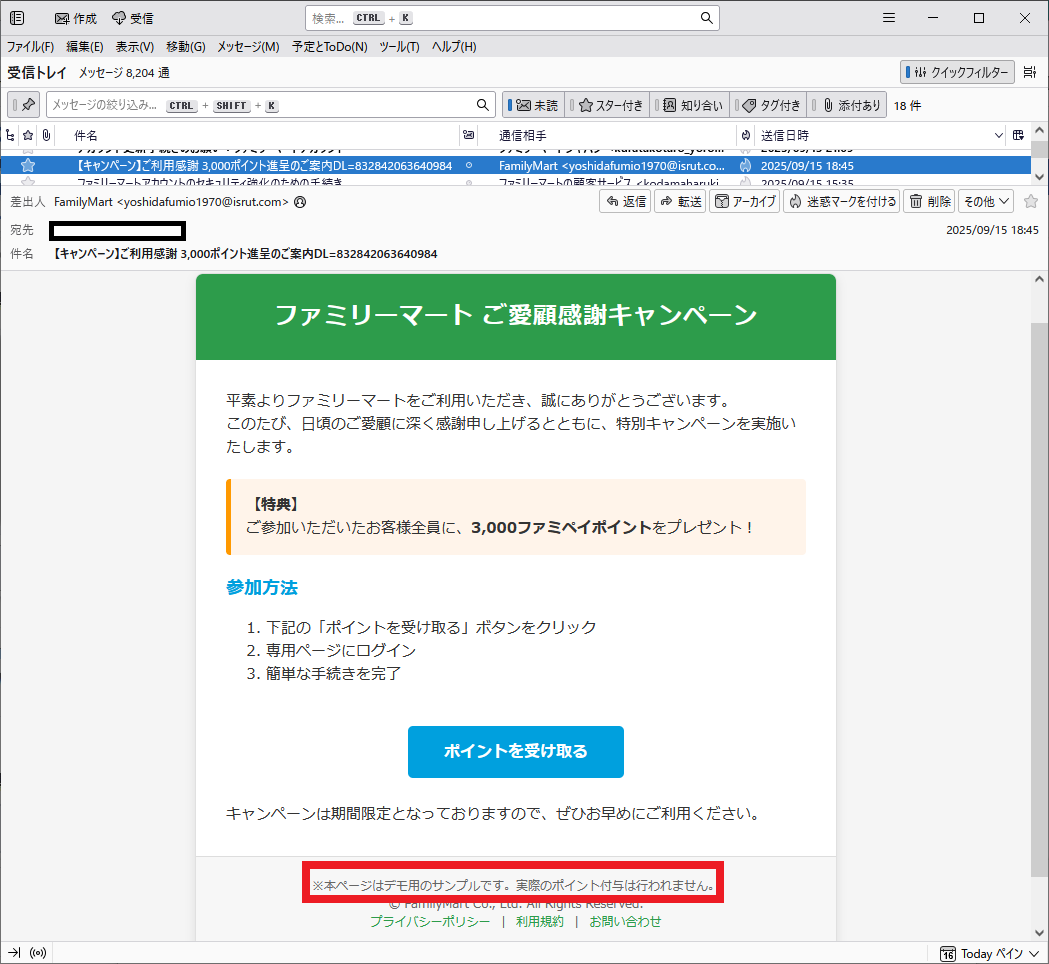Open the Today ペイン expander
This screenshot has width=1049, height=964.
tap(990, 953)
